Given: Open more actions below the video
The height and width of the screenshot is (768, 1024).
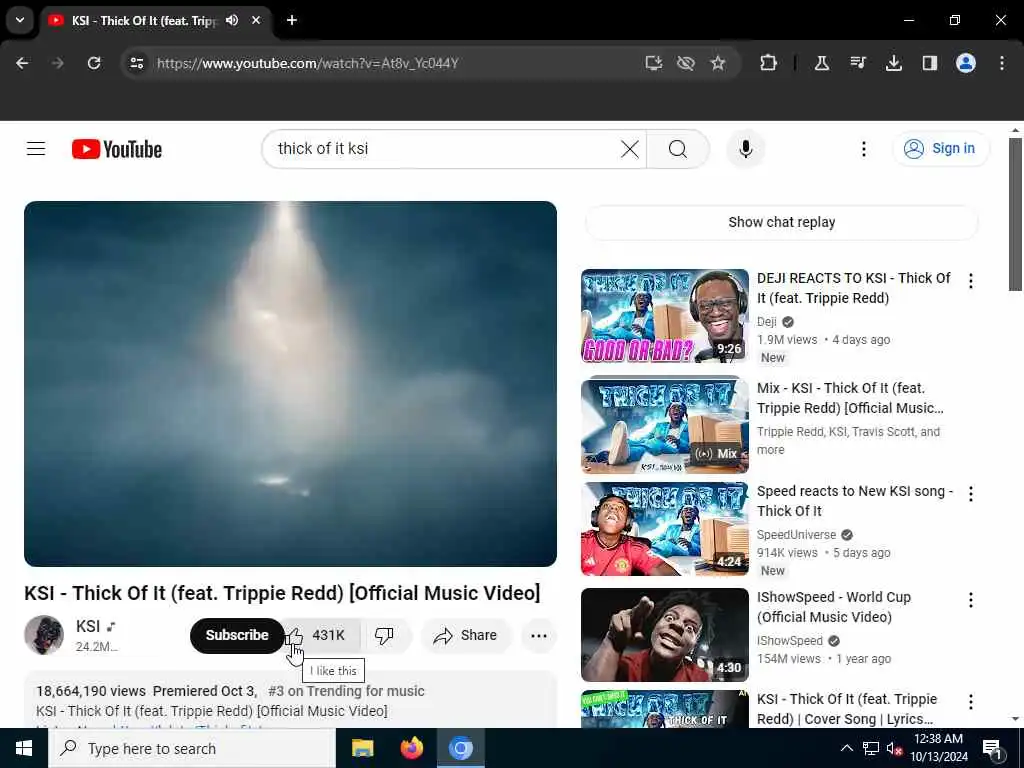Looking at the screenshot, I should 539,635.
